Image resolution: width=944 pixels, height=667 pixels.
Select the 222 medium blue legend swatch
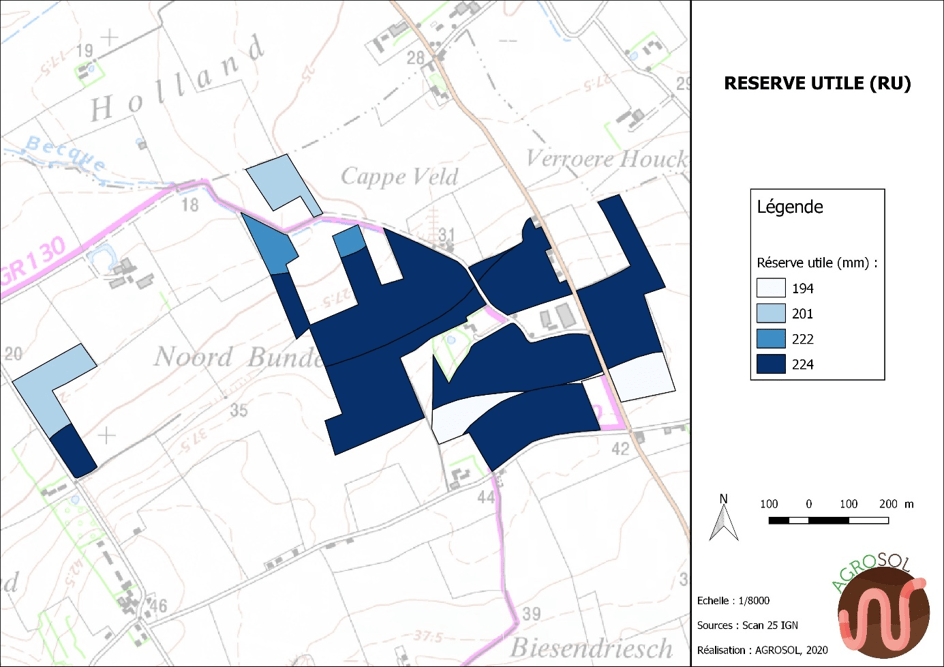click(x=770, y=340)
